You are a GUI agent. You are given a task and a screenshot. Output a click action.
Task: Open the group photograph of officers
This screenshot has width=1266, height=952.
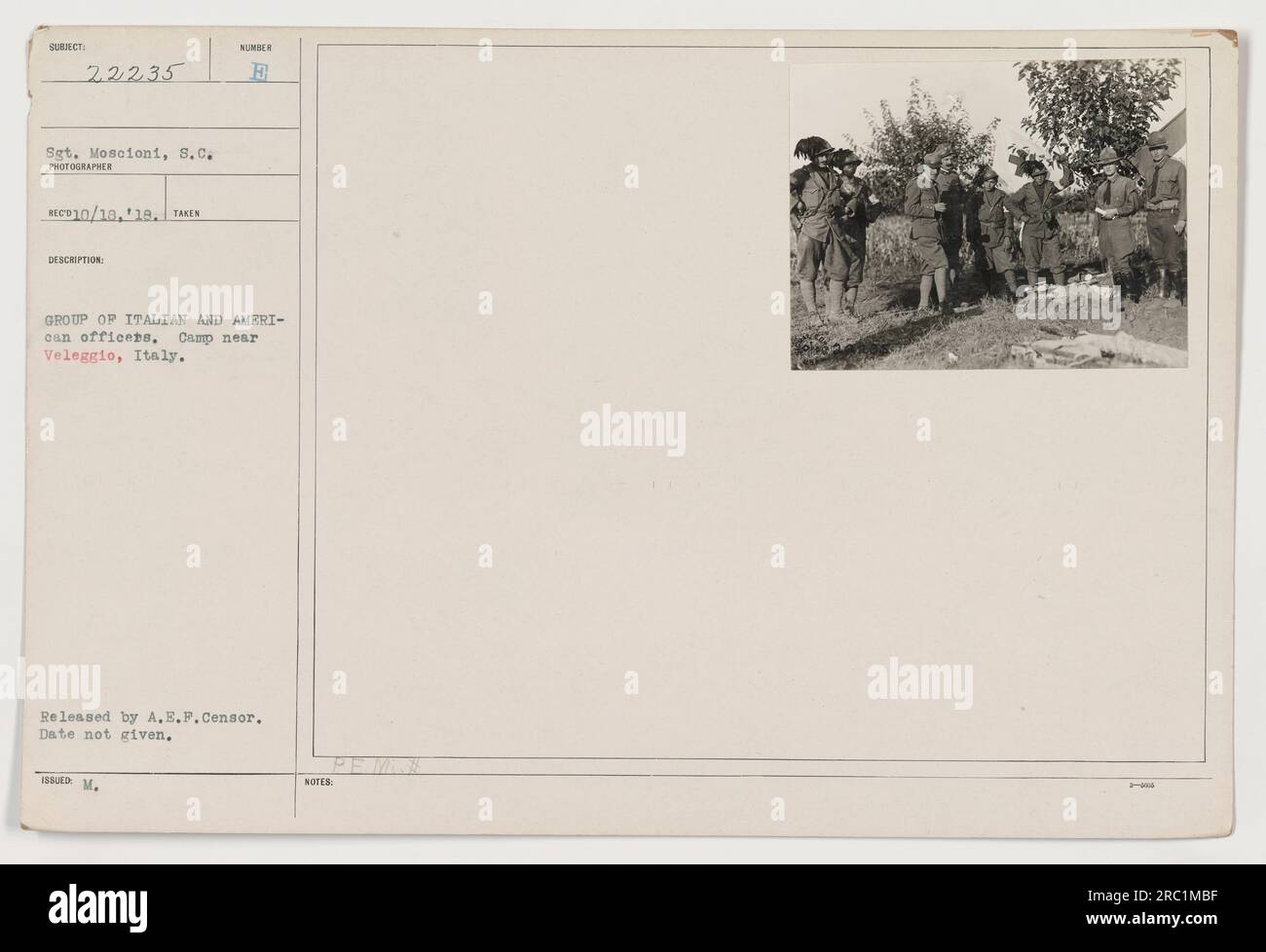point(988,214)
